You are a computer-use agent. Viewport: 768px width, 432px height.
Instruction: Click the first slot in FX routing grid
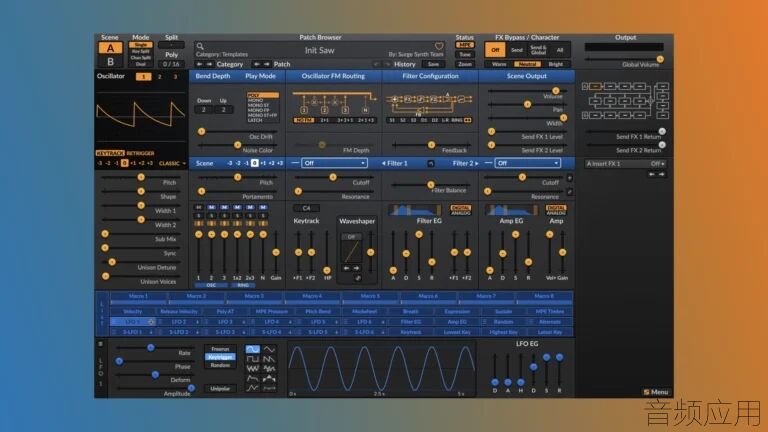pyautogui.click(x=595, y=86)
